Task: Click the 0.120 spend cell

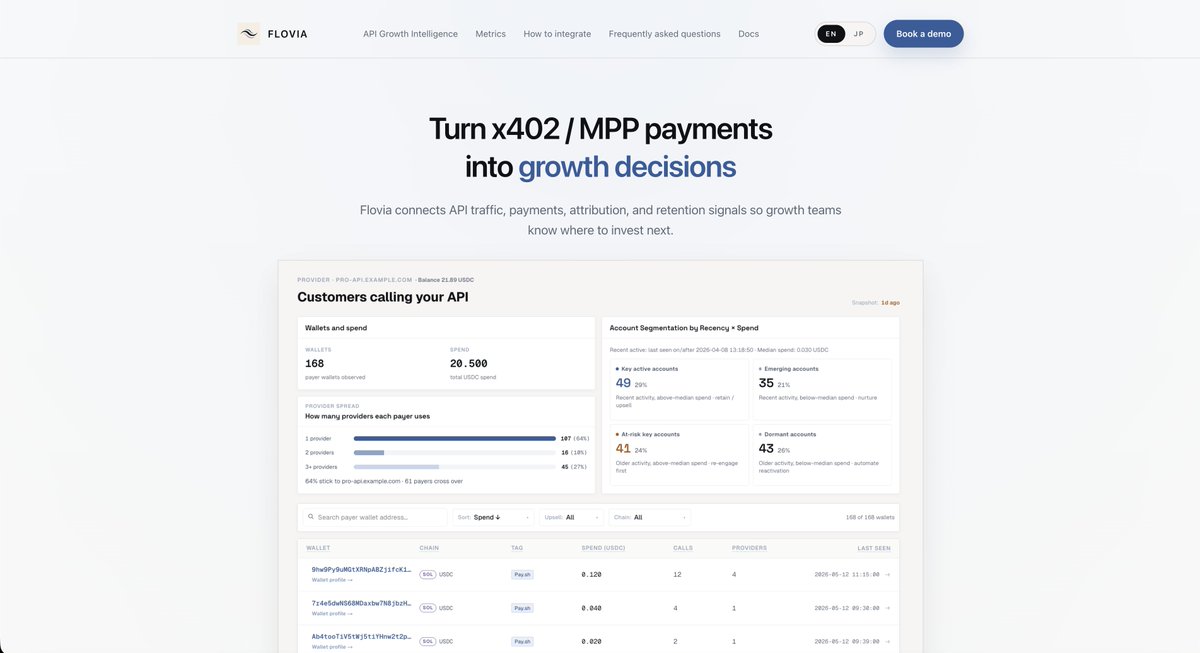Action: tap(591, 575)
